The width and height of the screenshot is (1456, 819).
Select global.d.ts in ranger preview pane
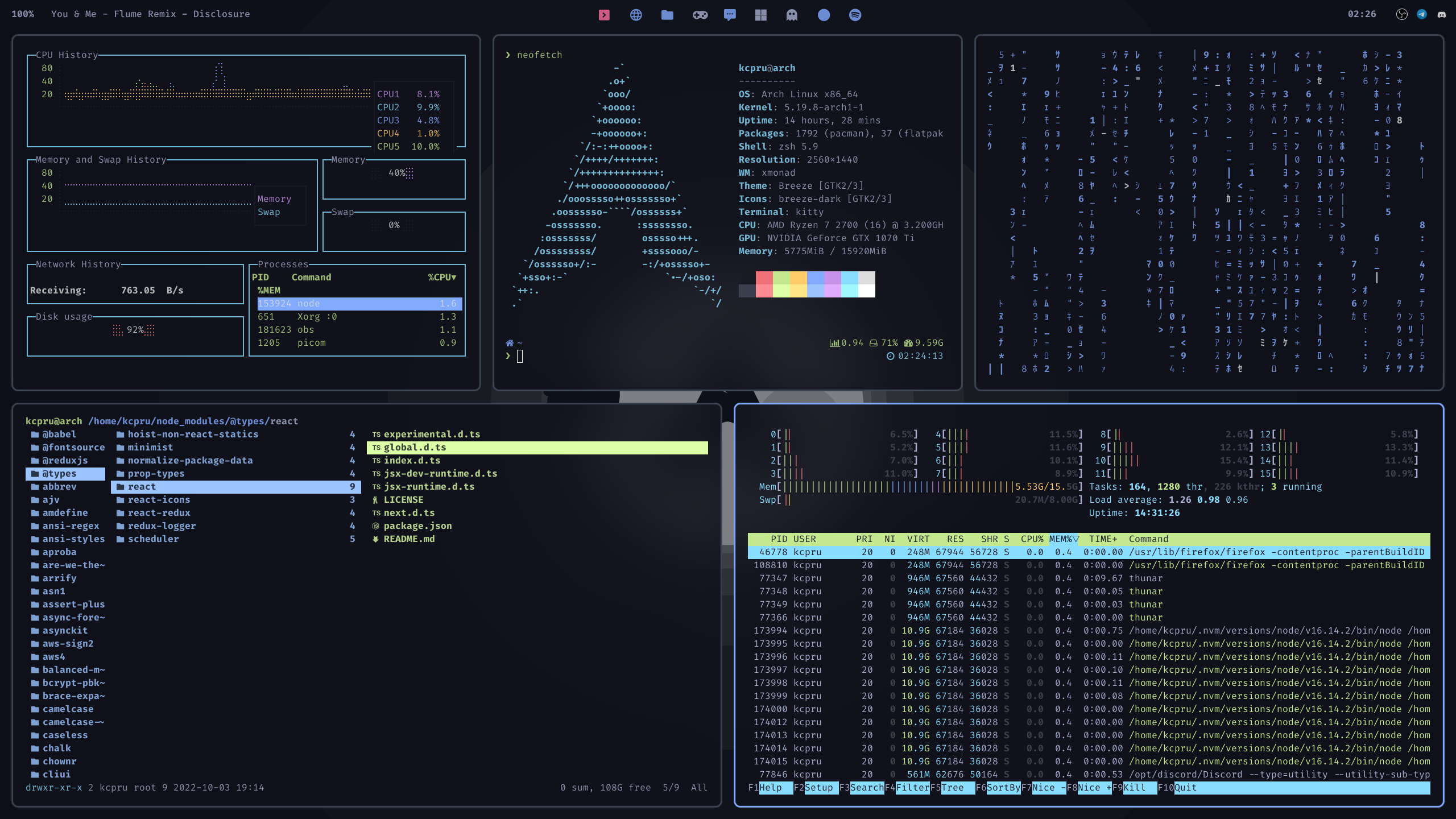[x=537, y=448]
